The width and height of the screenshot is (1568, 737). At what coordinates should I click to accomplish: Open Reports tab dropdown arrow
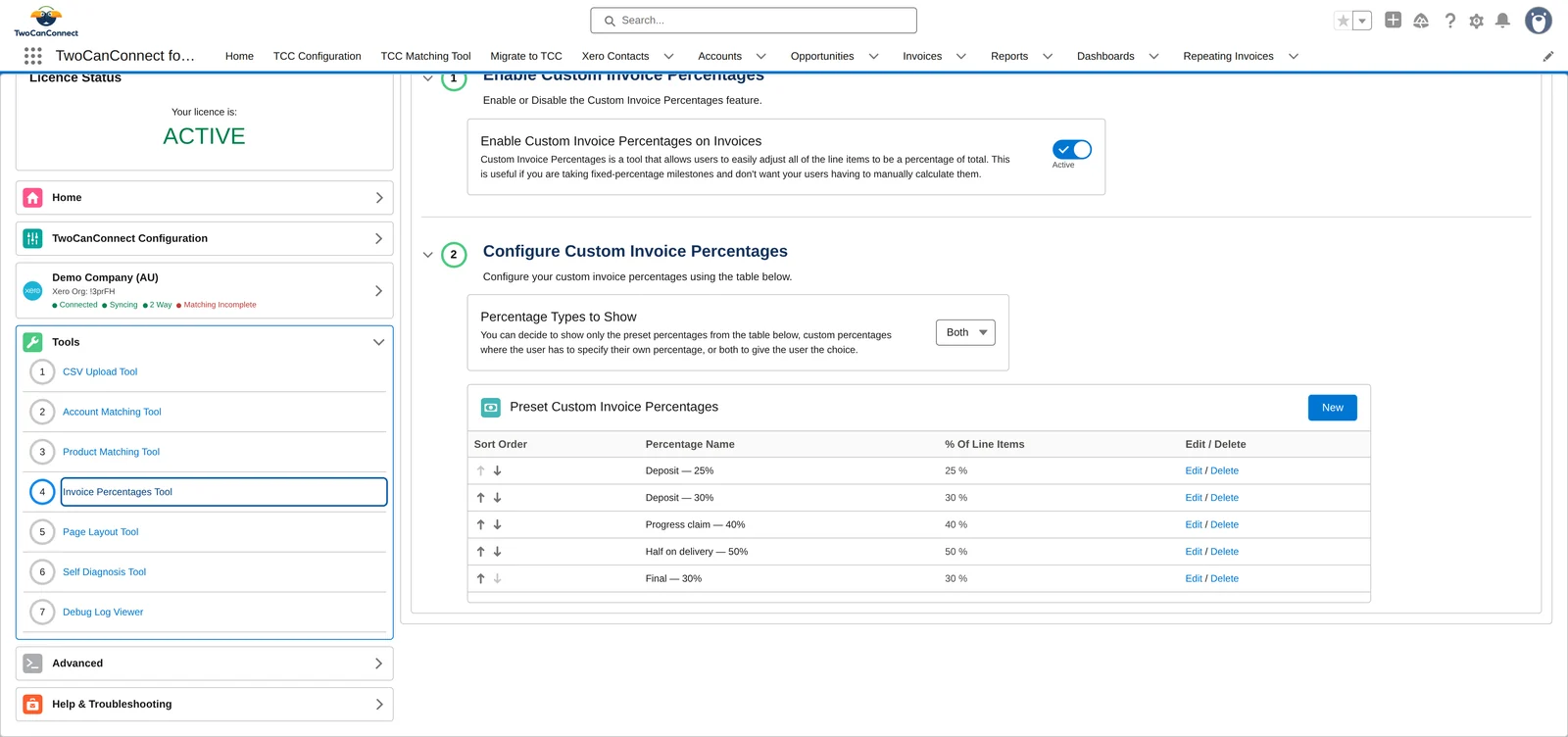1048,57
